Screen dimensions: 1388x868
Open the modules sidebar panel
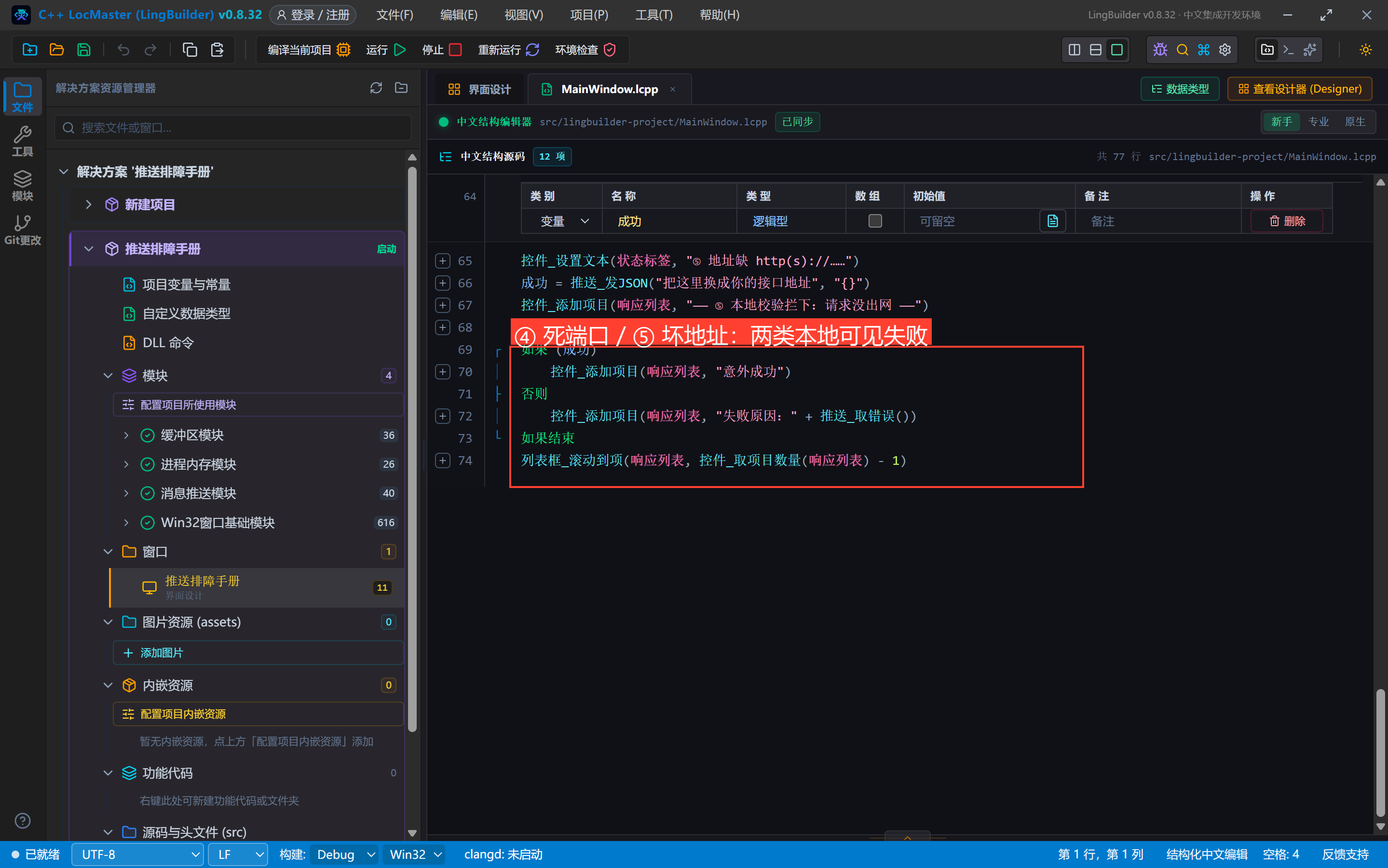click(x=22, y=186)
